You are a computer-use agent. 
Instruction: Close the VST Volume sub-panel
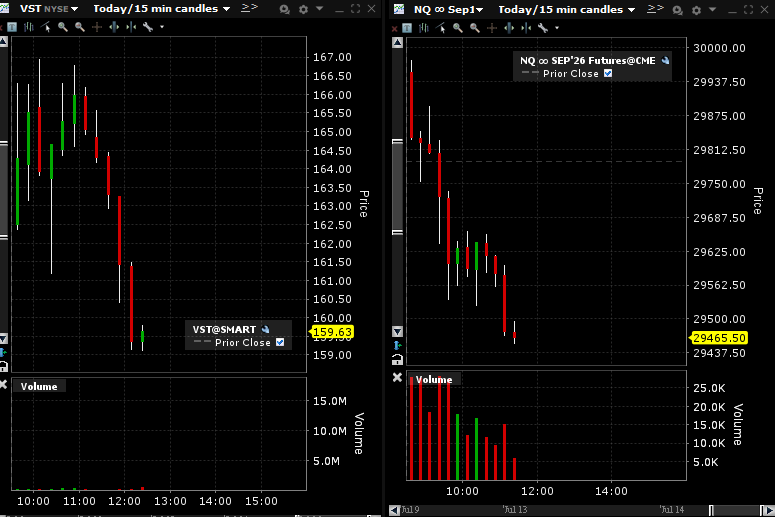(3, 385)
